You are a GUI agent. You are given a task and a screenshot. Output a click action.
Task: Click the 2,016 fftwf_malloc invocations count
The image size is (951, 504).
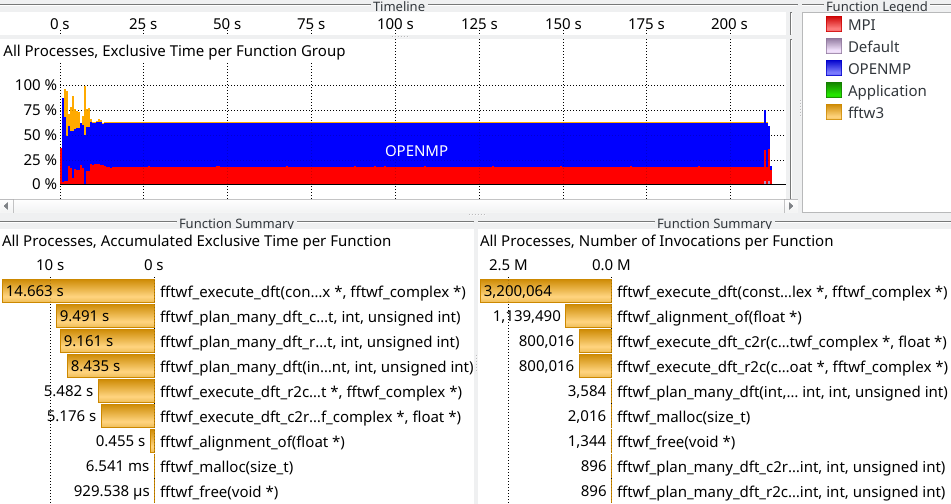[586, 416]
